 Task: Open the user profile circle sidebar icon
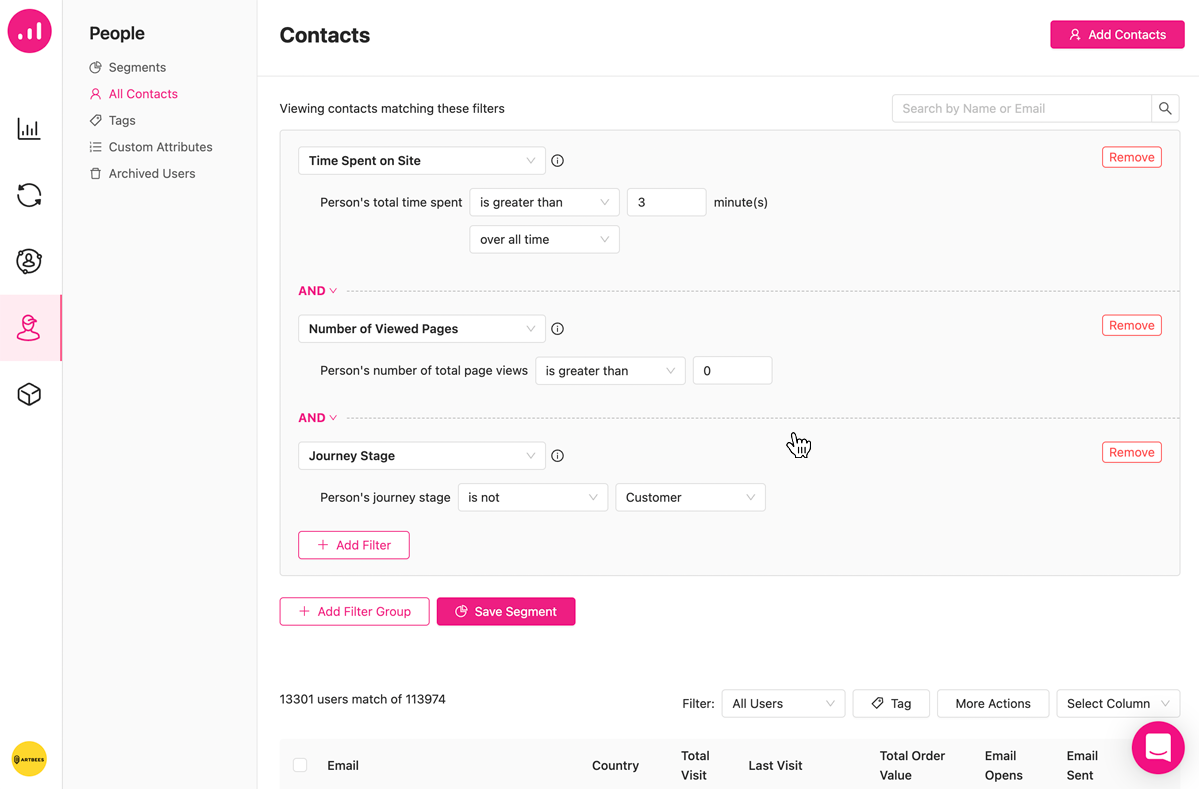pyautogui.click(x=29, y=261)
